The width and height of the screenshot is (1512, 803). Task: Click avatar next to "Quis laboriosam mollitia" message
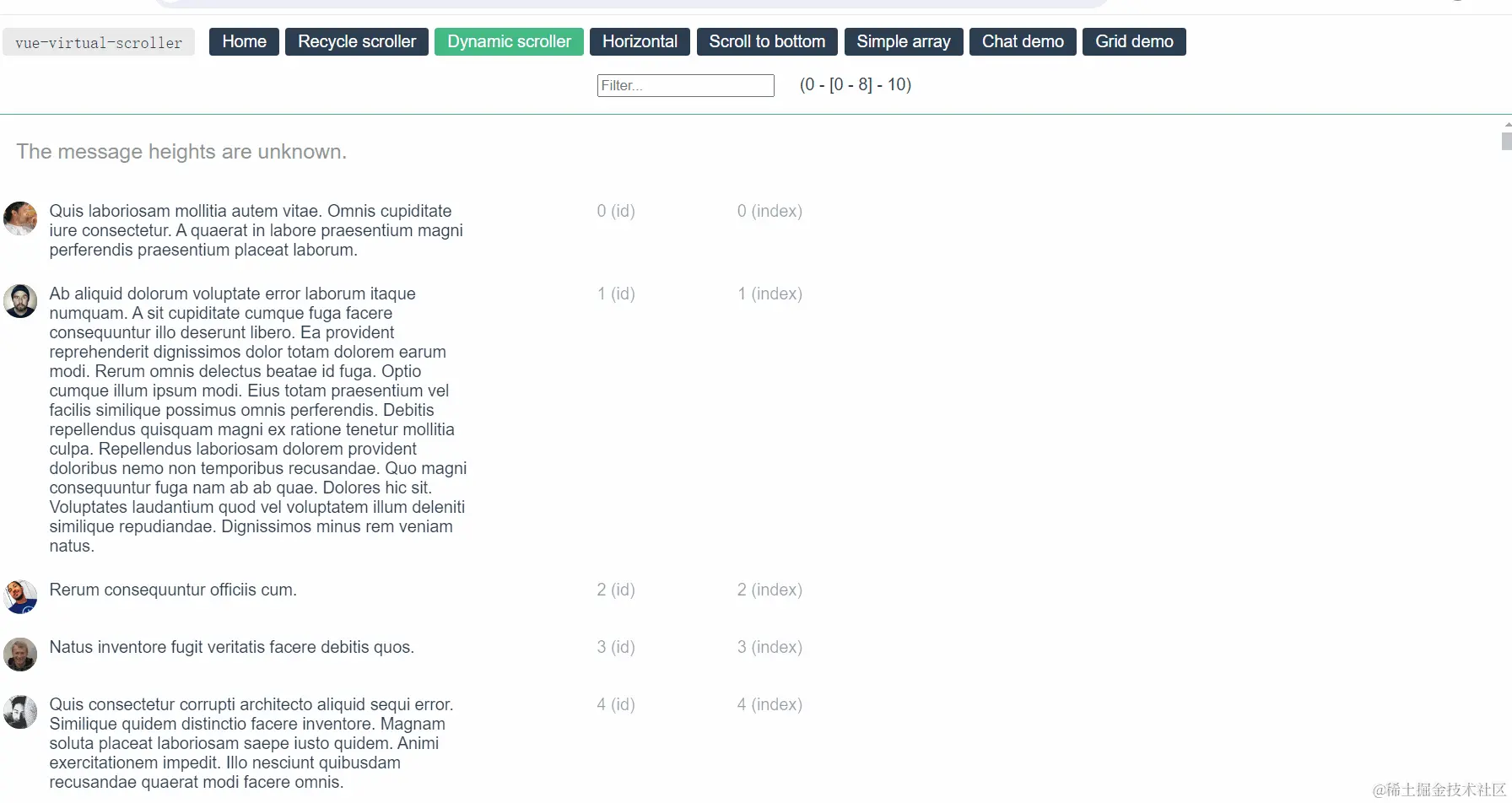pyautogui.click(x=20, y=218)
